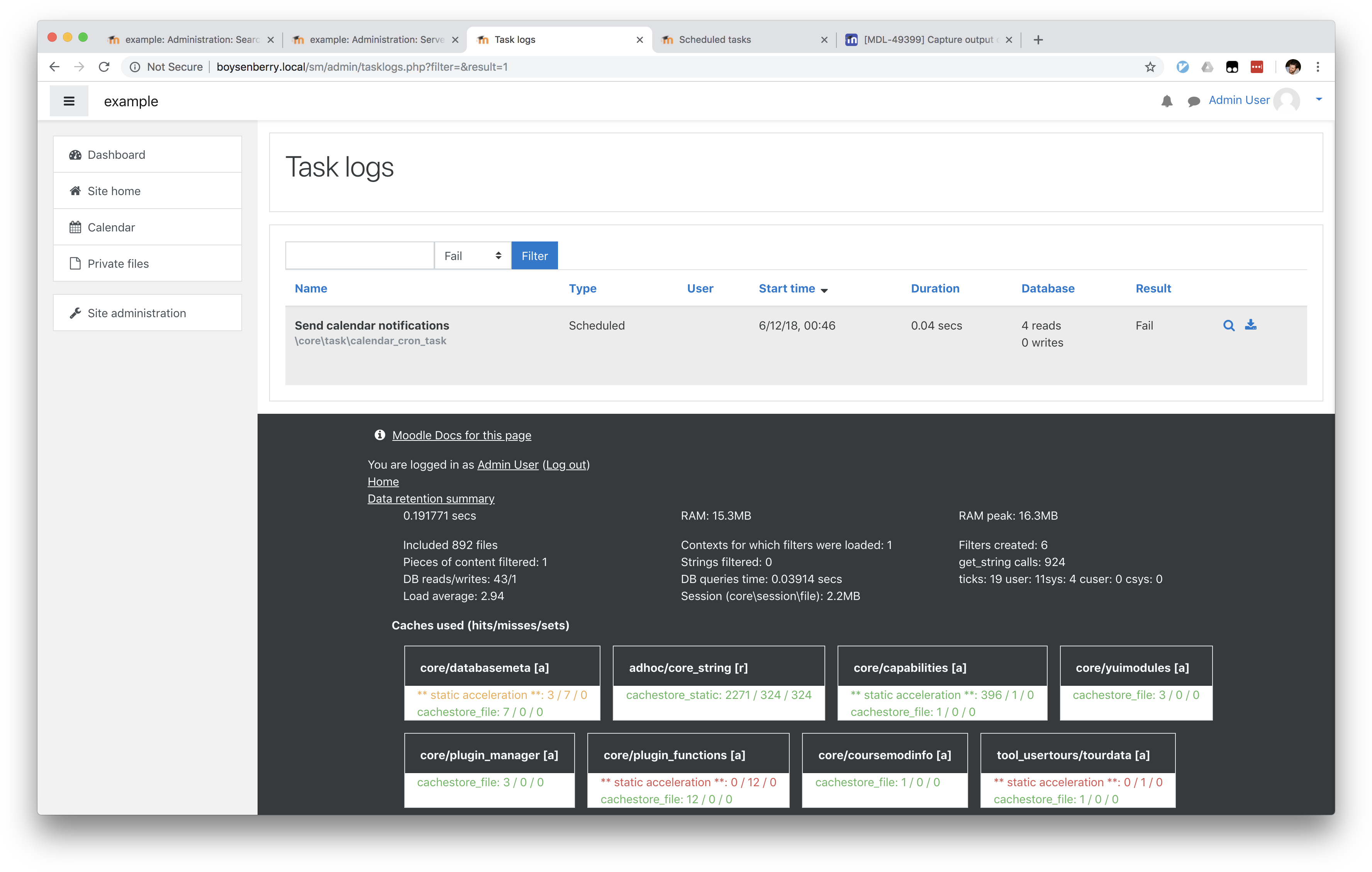
Task: Open the messages speech bubble icon
Action: [1193, 102]
